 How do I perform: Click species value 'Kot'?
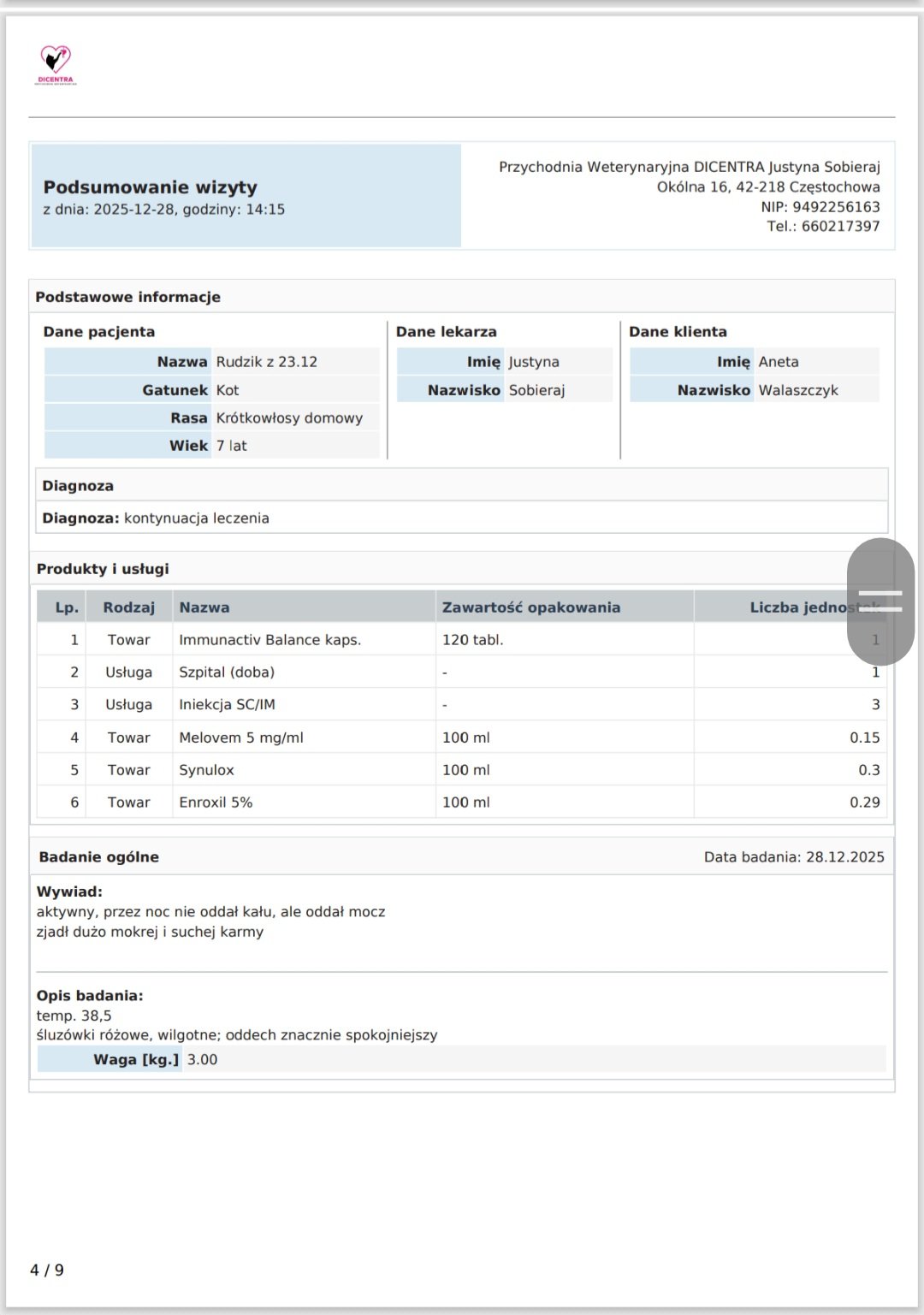click(x=228, y=390)
